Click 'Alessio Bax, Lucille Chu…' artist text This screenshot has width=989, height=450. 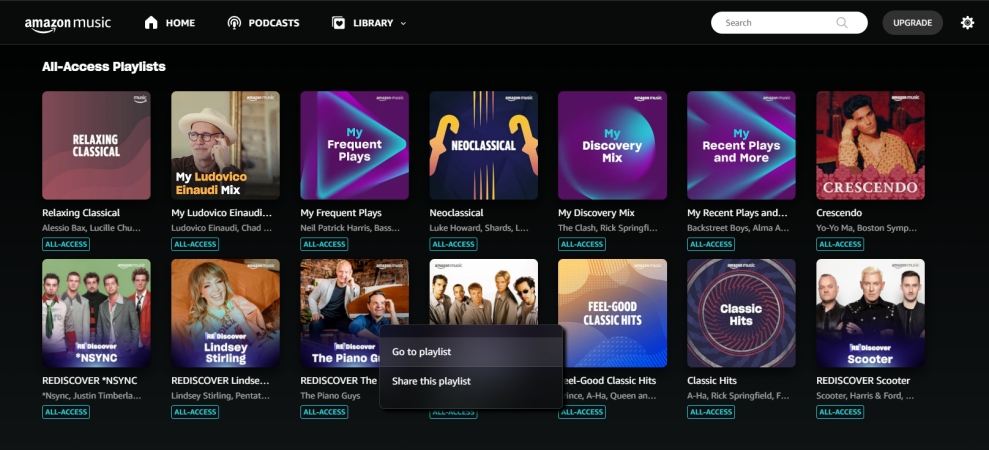coord(91,228)
